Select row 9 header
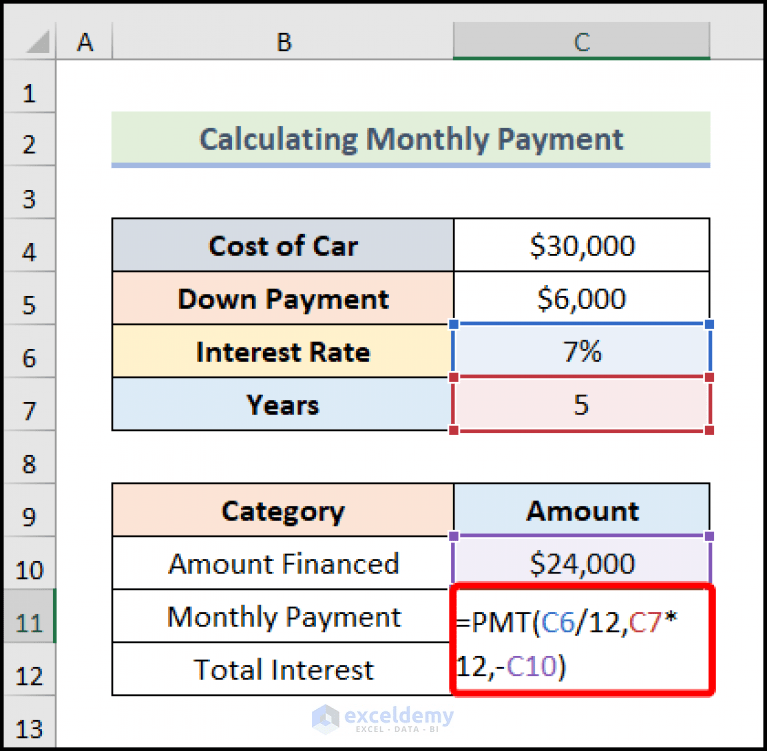This screenshot has width=767, height=751. [29, 510]
